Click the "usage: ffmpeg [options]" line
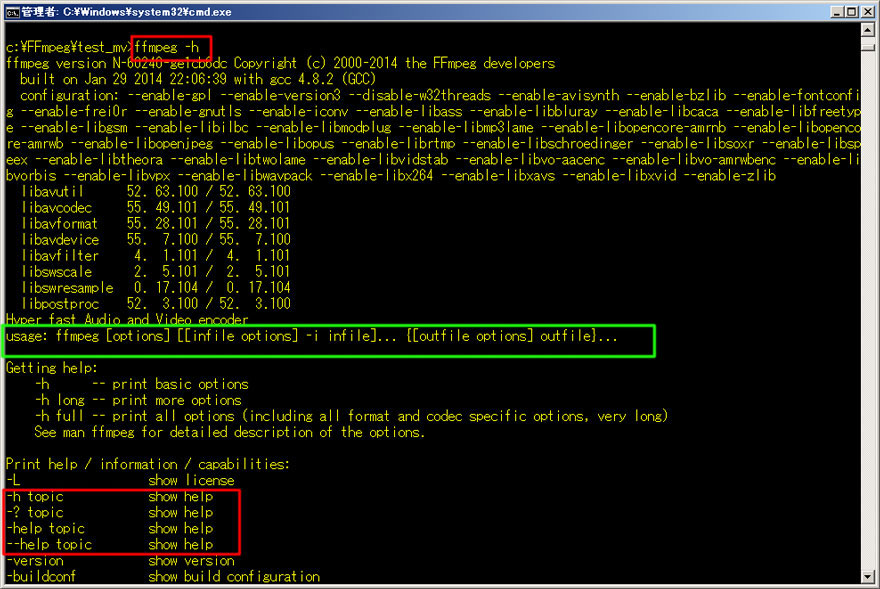This screenshot has width=880, height=589. click(311, 336)
